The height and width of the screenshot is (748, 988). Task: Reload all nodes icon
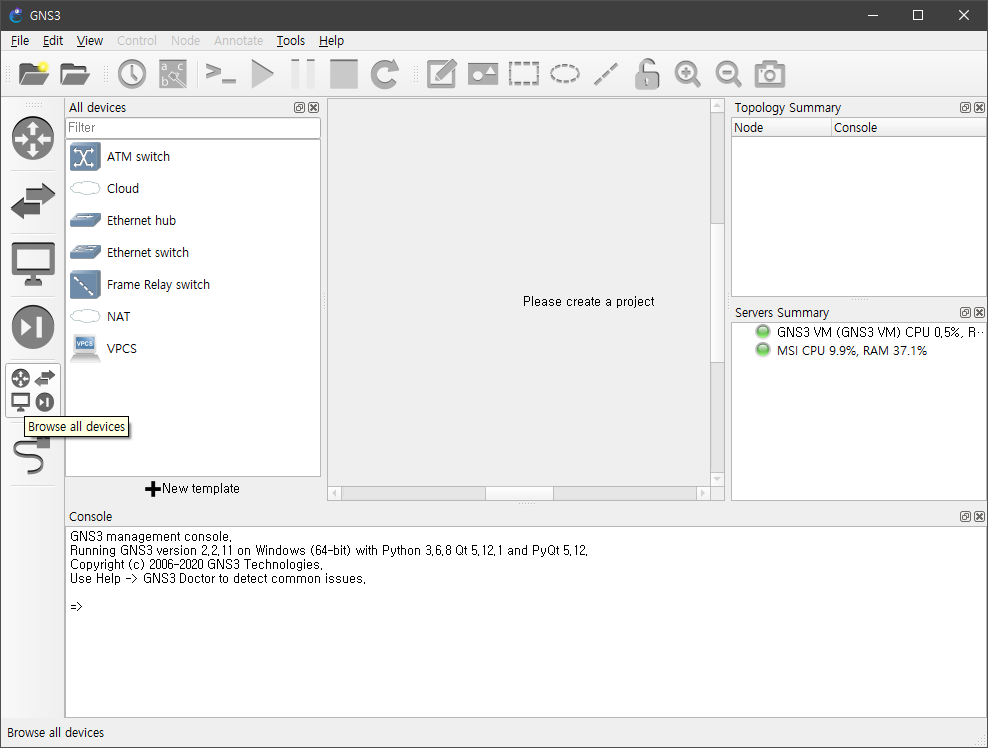click(384, 74)
